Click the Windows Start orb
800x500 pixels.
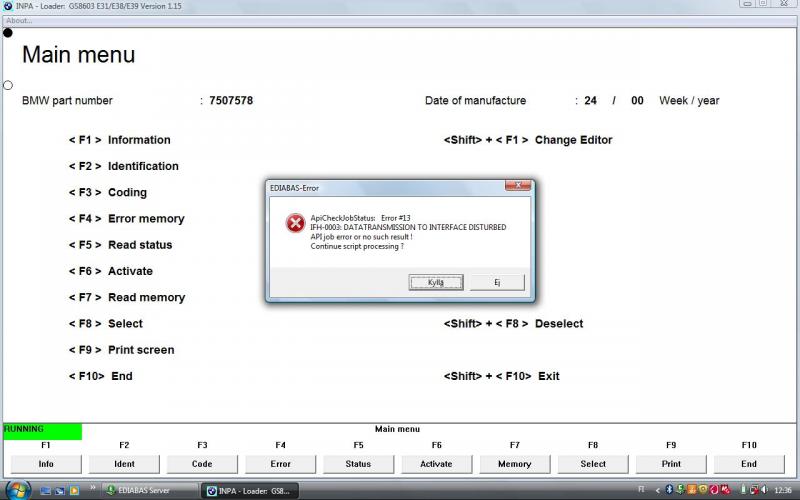17,490
